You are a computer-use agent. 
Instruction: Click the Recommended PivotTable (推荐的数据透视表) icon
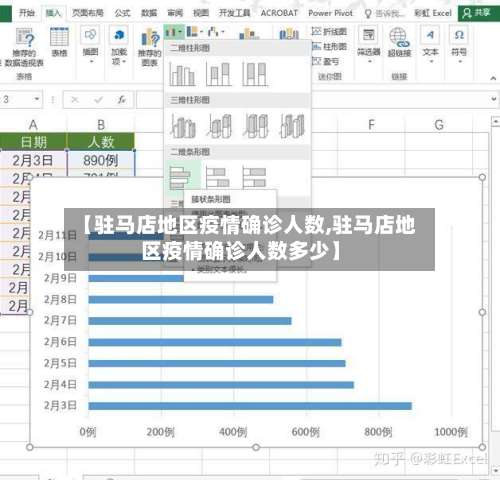click(25, 37)
